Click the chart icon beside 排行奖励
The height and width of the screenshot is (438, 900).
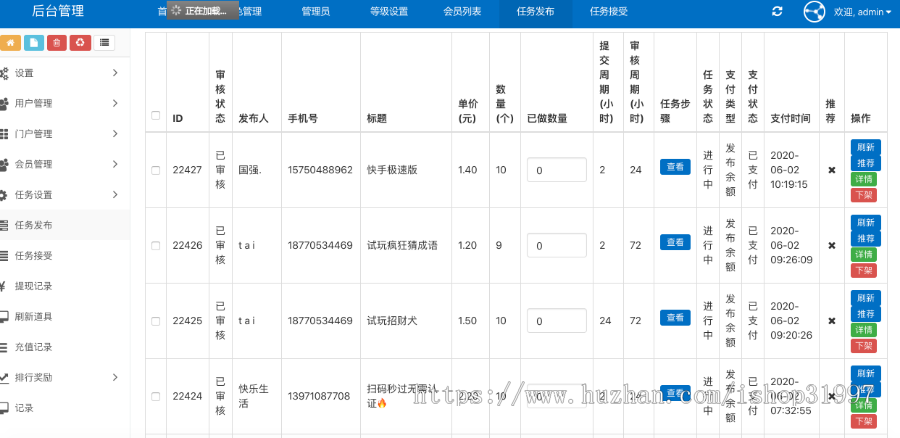(x=4, y=377)
